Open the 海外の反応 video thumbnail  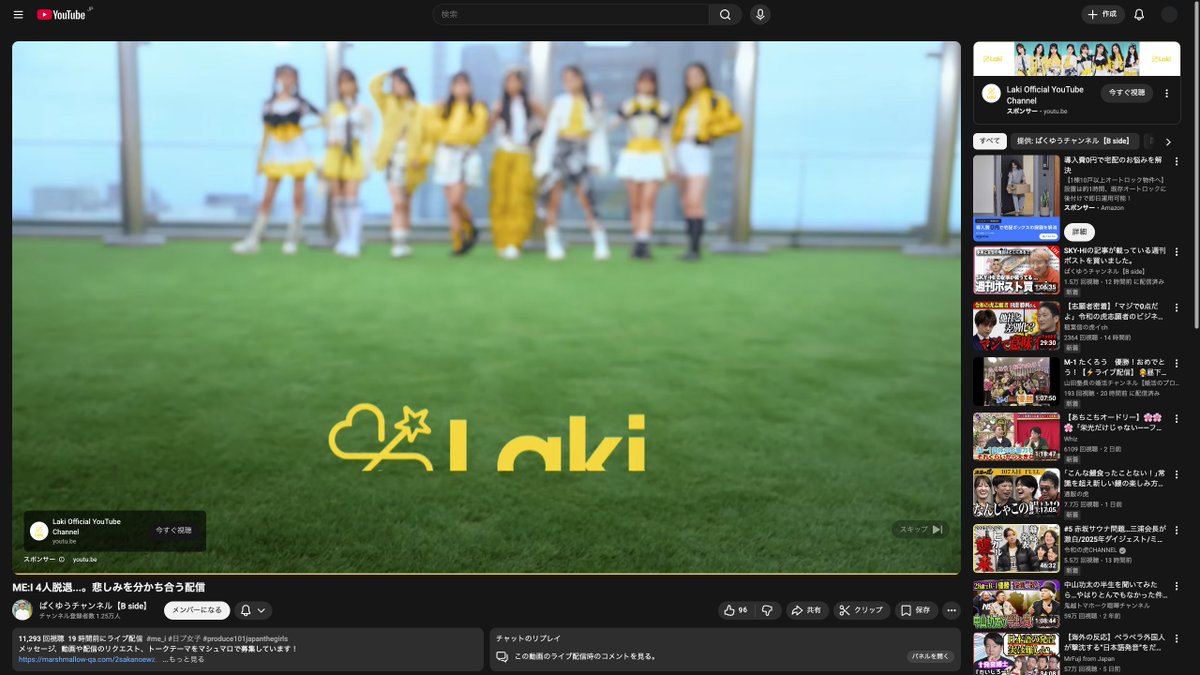click(x=1017, y=653)
